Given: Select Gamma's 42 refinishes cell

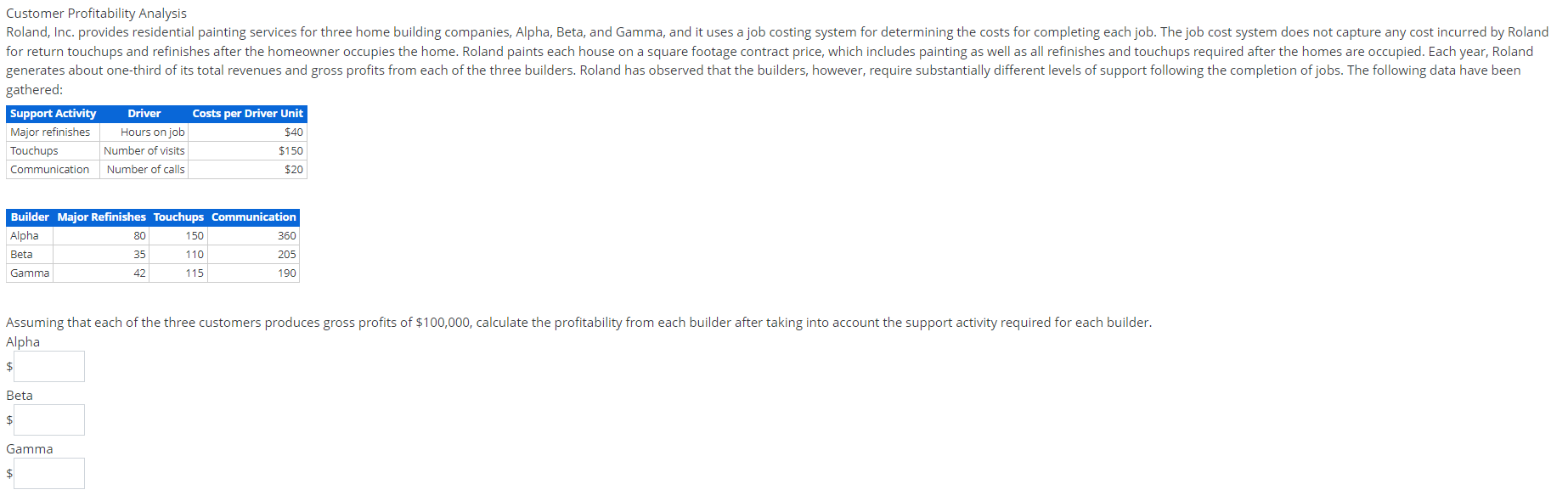Looking at the screenshot, I should [142, 273].
